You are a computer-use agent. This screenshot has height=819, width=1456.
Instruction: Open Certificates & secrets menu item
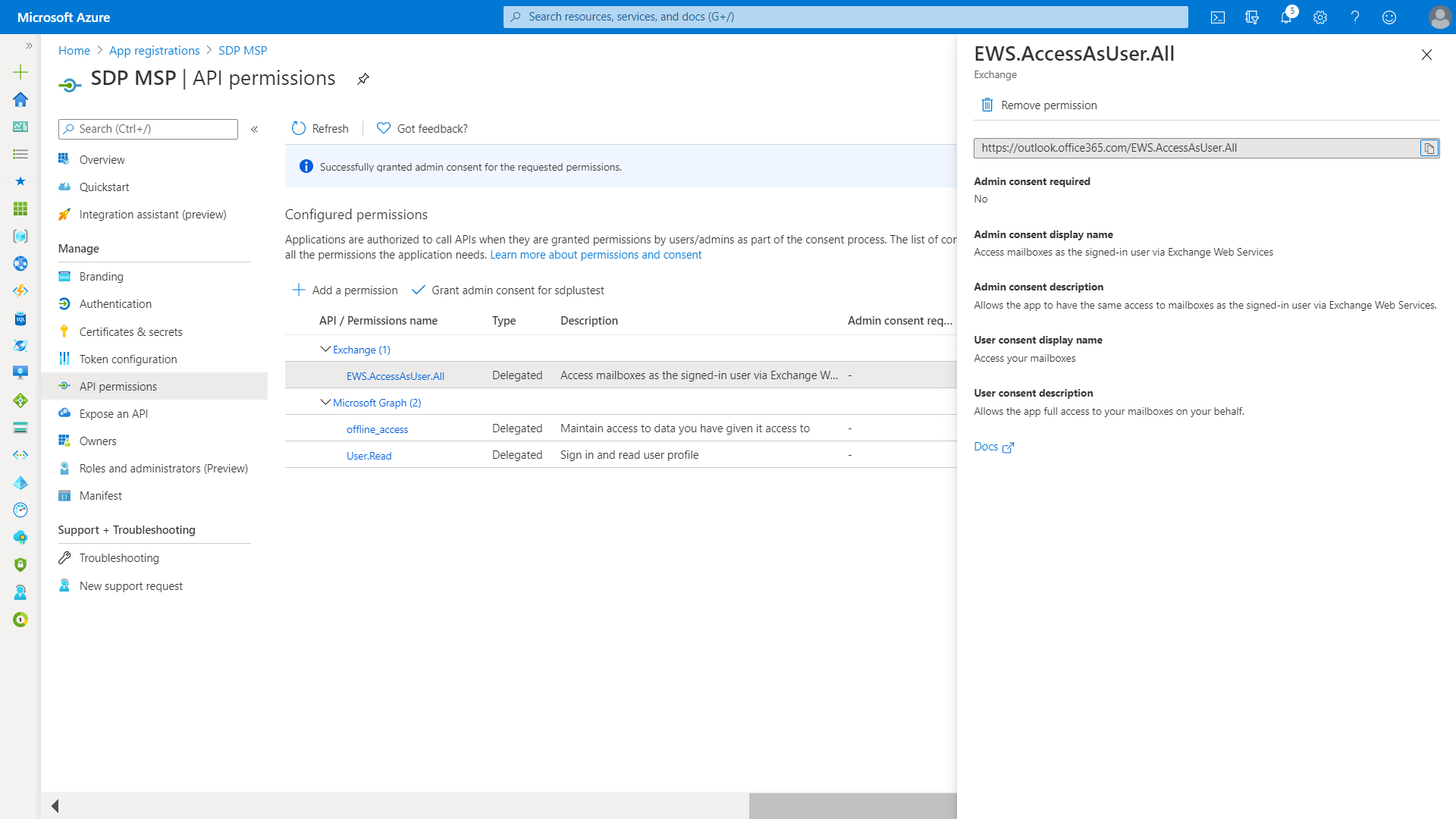point(130,332)
